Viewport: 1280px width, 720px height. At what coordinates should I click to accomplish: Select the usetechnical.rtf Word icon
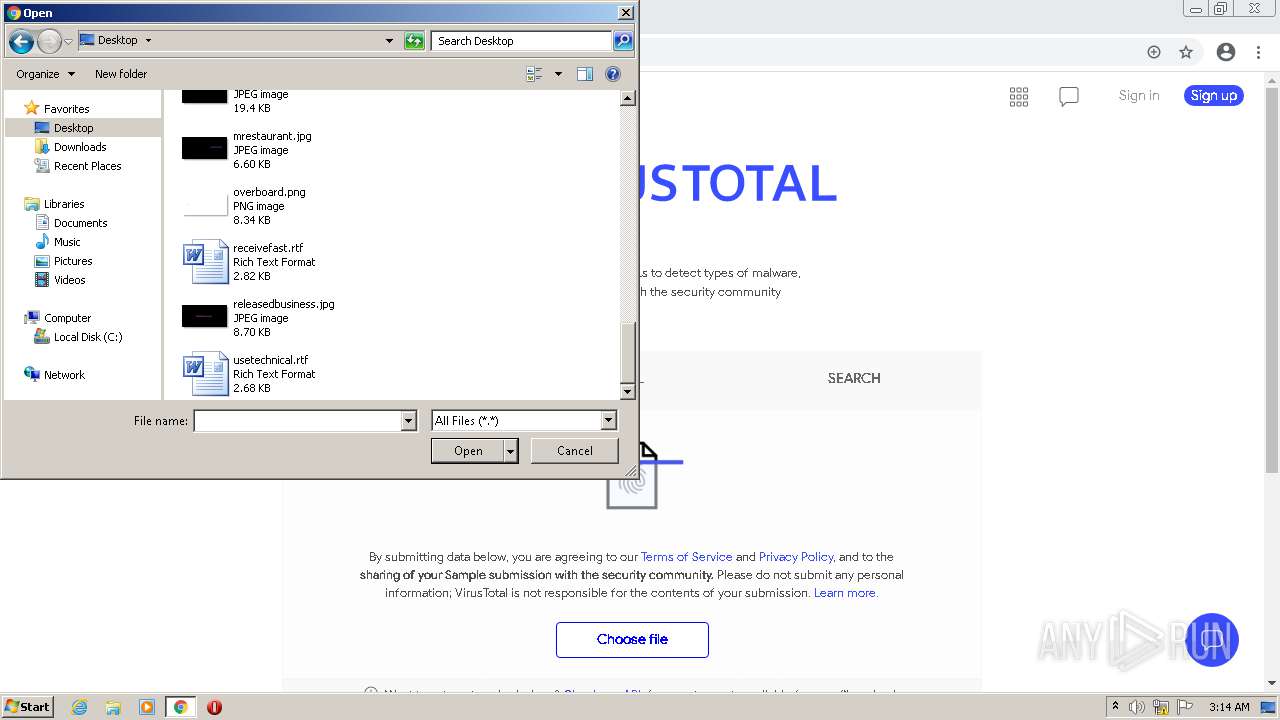206,374
